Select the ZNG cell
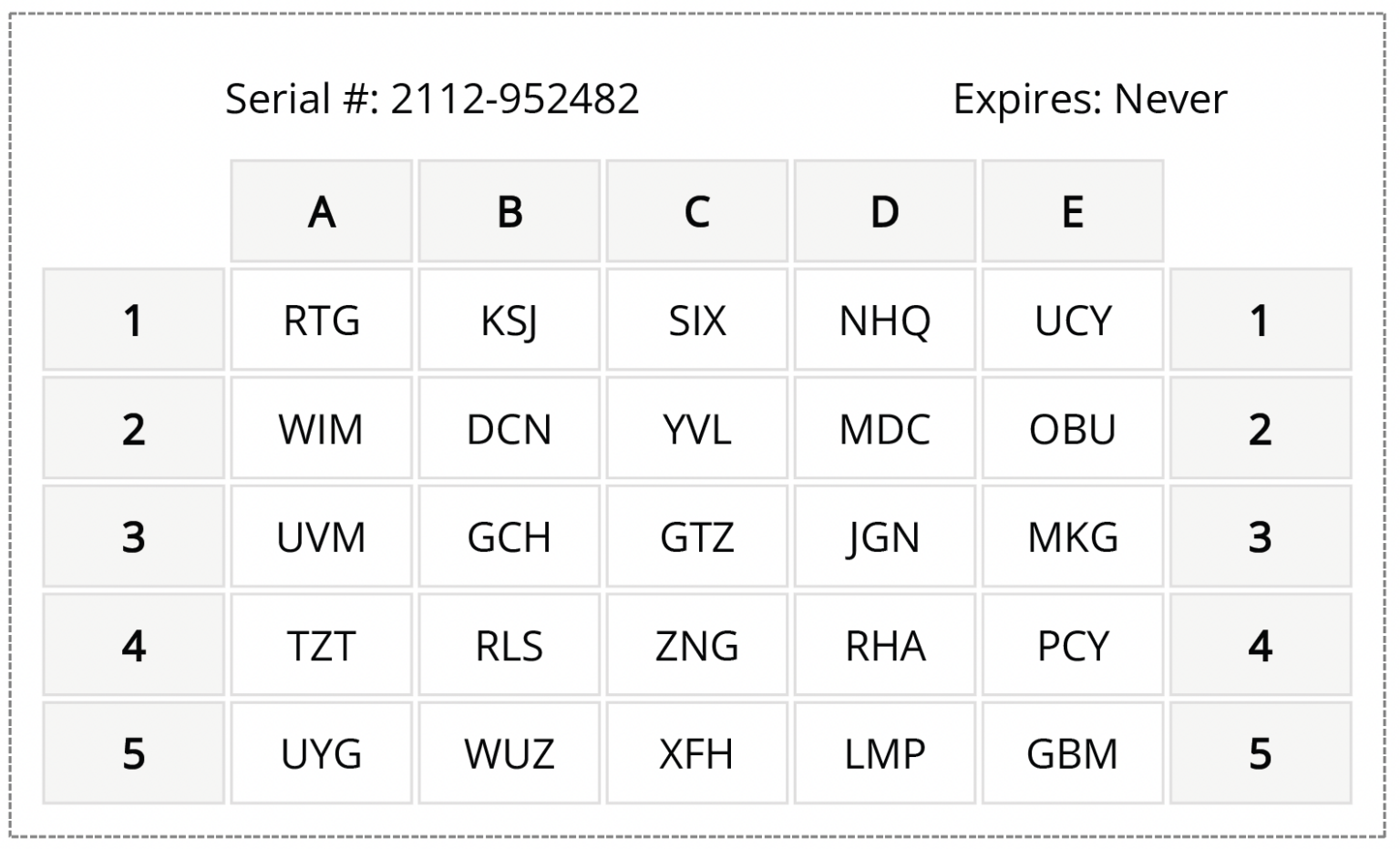This screenshot has height=849, width=1400. click(x=697, y=645)
